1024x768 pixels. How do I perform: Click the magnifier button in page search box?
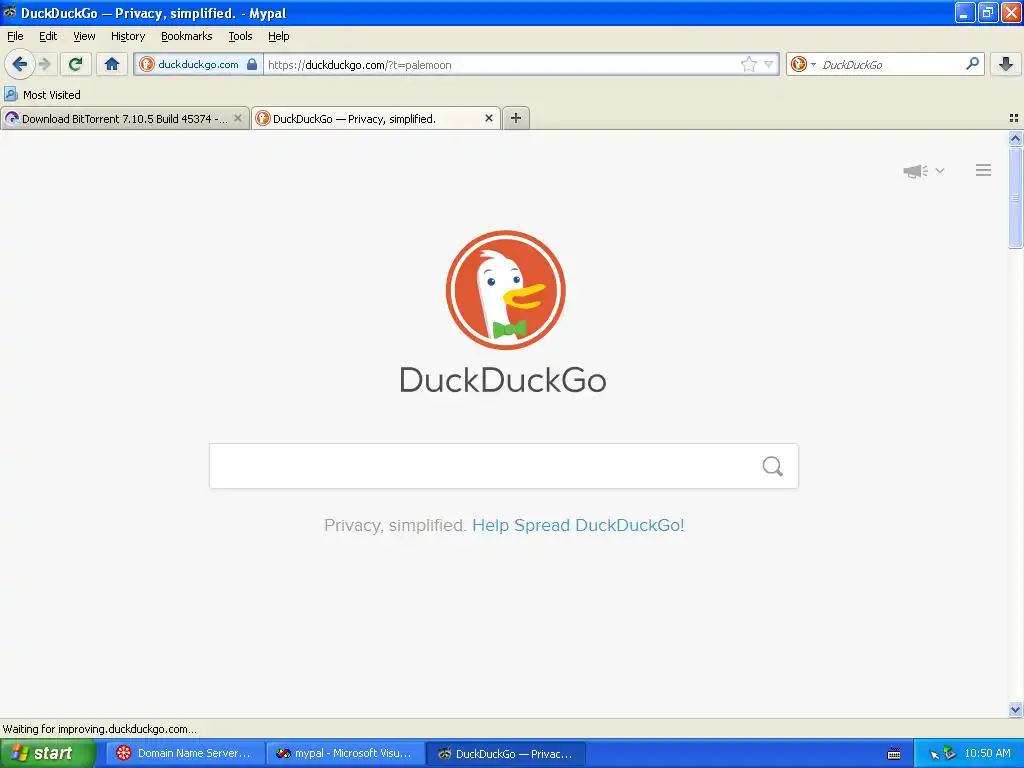coord(773,466)
